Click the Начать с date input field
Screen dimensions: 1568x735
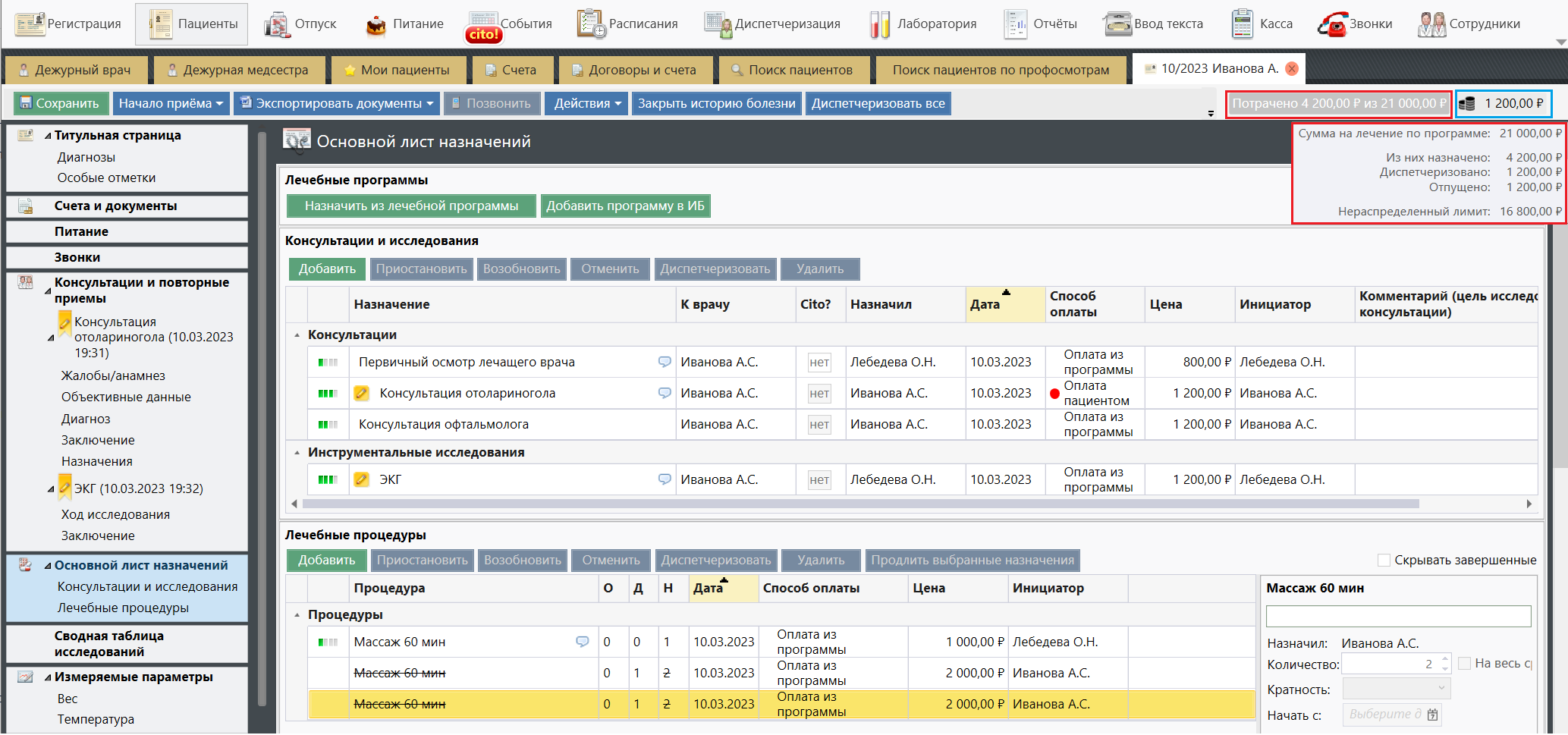click(x=1384, y=715)
